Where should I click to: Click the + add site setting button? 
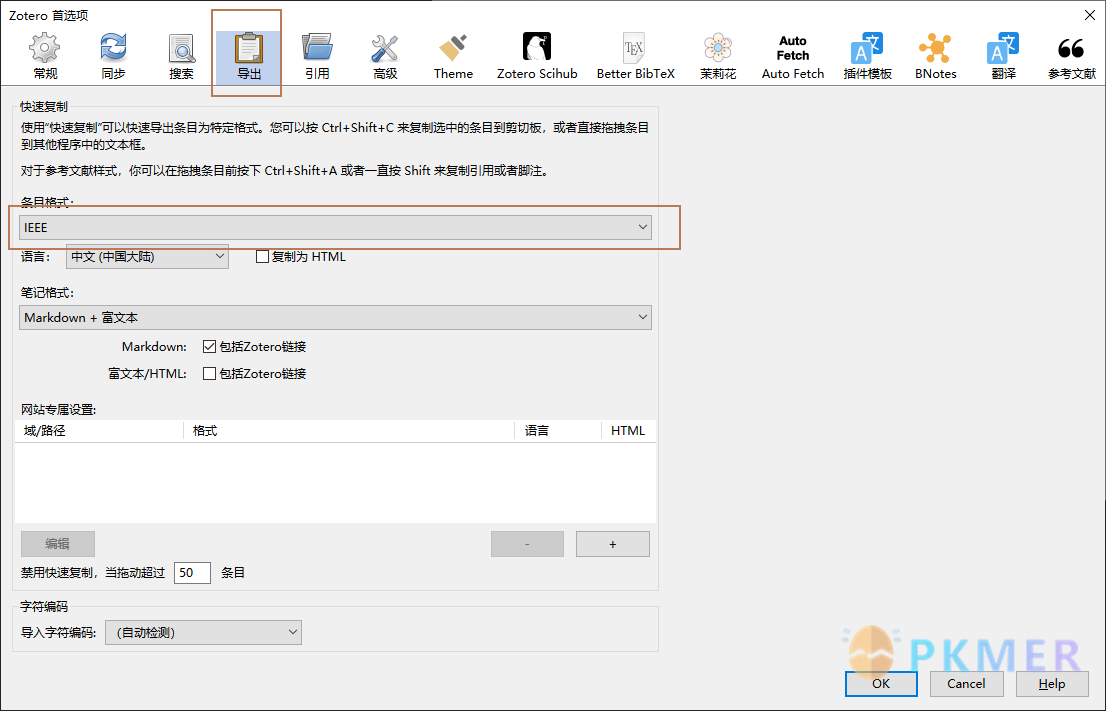tap(612, 544)
